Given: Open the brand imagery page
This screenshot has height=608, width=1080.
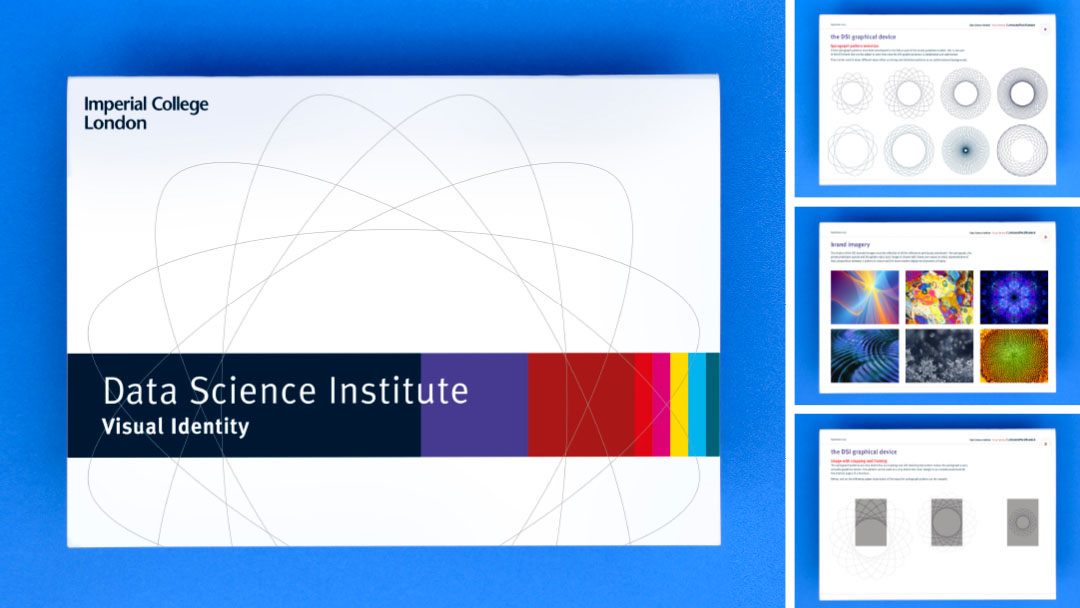Looking at the screenshot, I should click(x=937, y=307).
